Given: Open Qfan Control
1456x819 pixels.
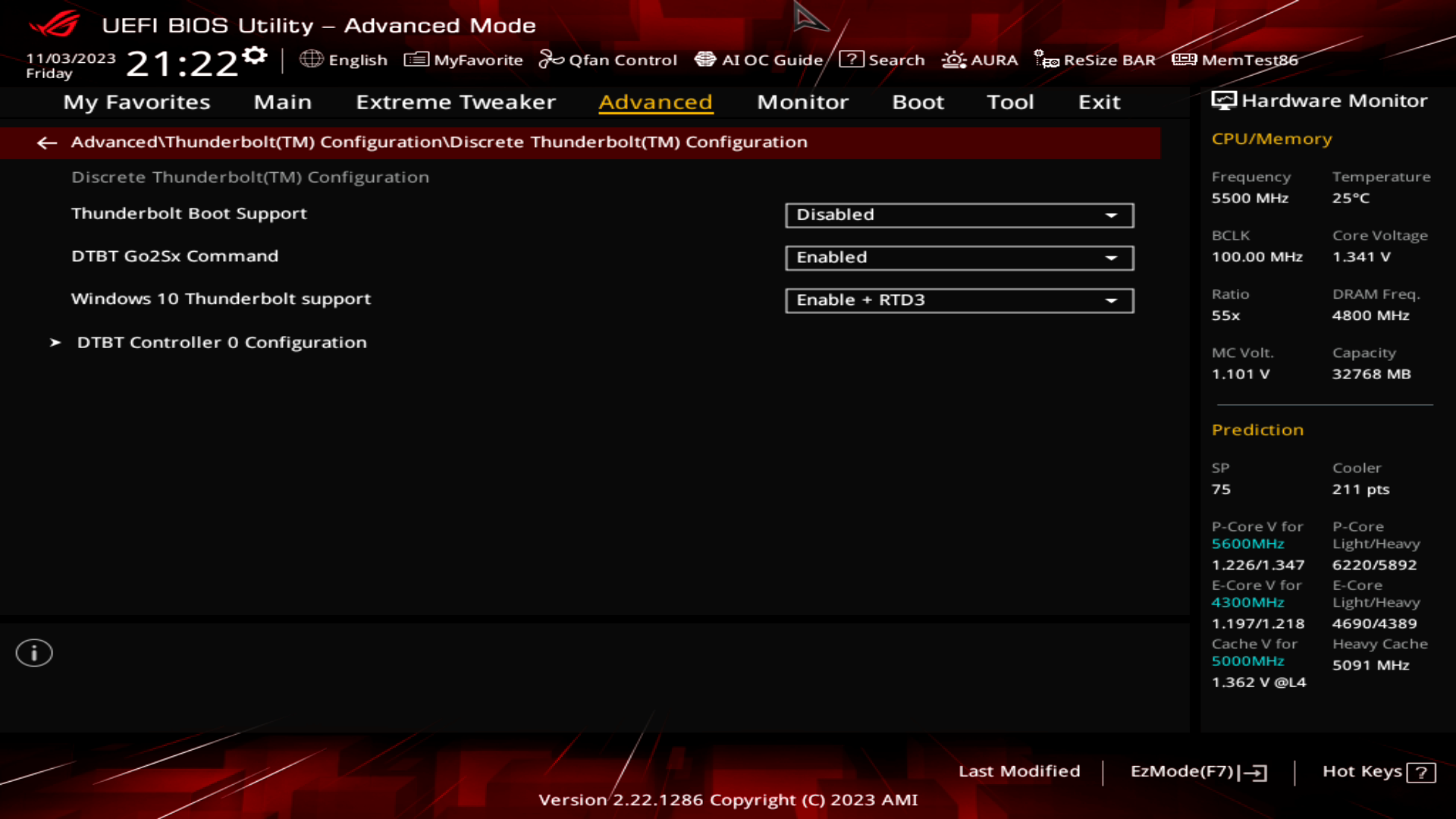Looking at the screenshot, I should (x=608, y=60).
